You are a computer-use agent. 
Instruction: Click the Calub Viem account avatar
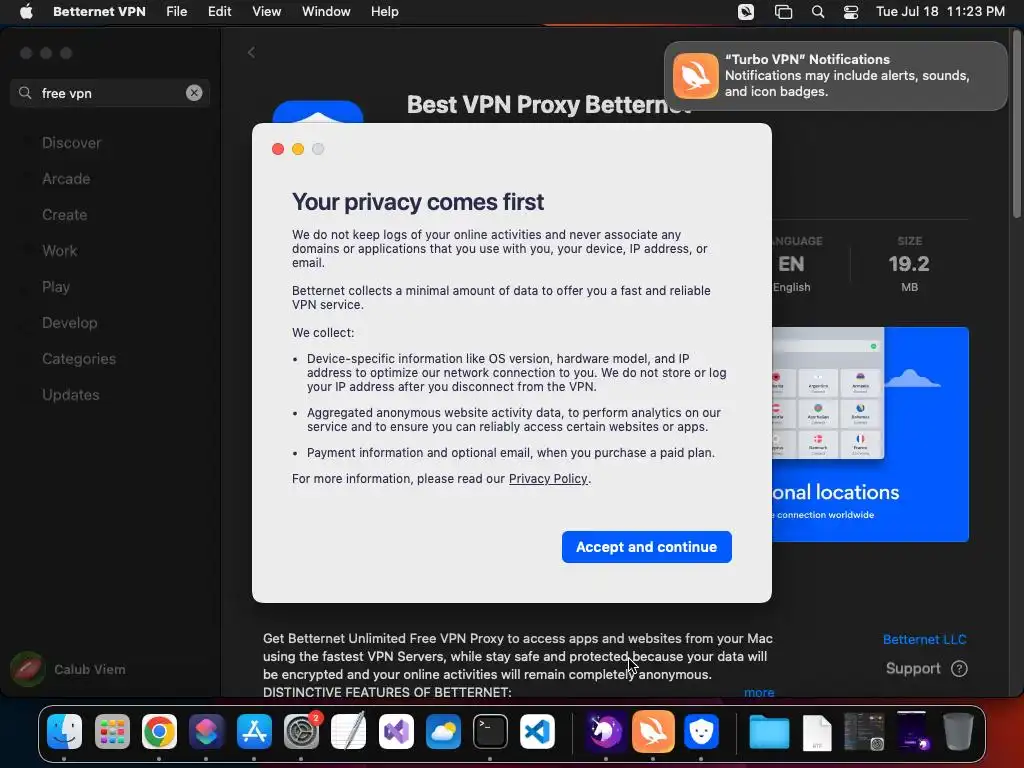27,669
